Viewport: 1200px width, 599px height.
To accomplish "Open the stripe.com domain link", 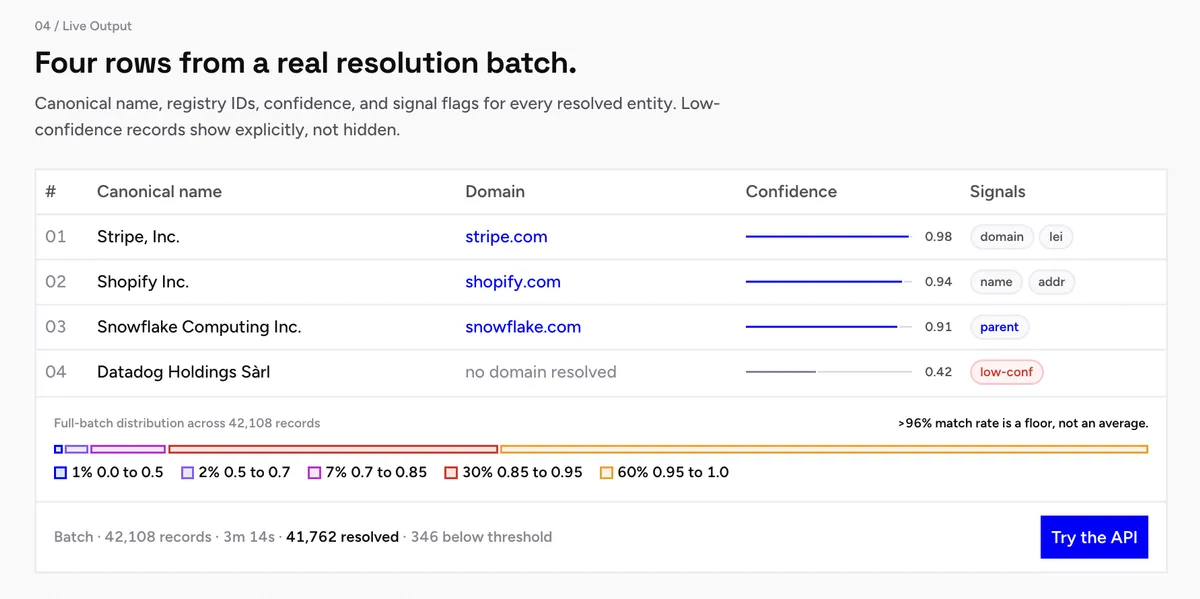I will click(x=506, y=237).
